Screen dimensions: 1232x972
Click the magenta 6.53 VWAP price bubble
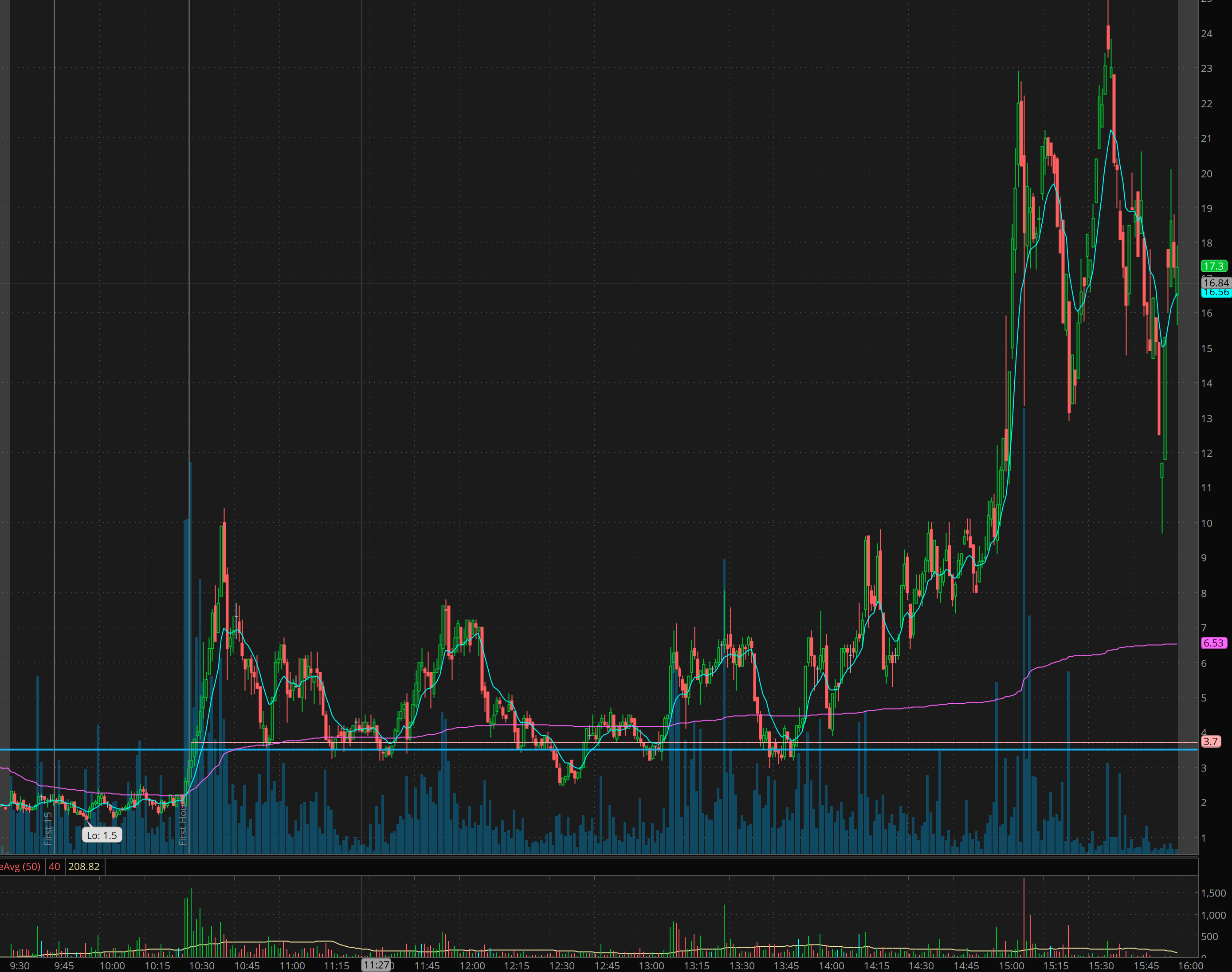tap(1213, 643)
